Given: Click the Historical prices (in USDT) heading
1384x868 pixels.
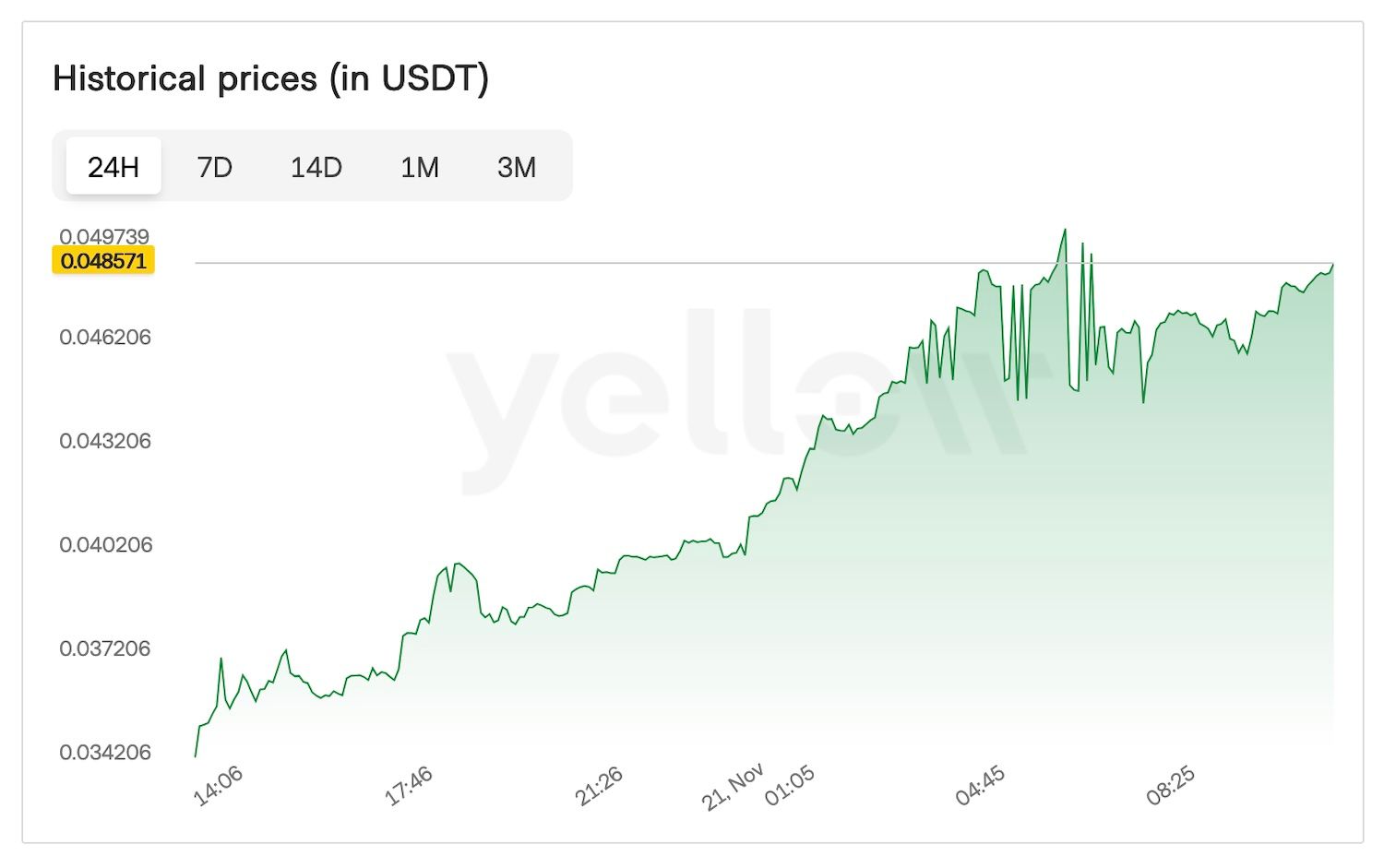Looking at the screenshot, I should tap(270, 78).
